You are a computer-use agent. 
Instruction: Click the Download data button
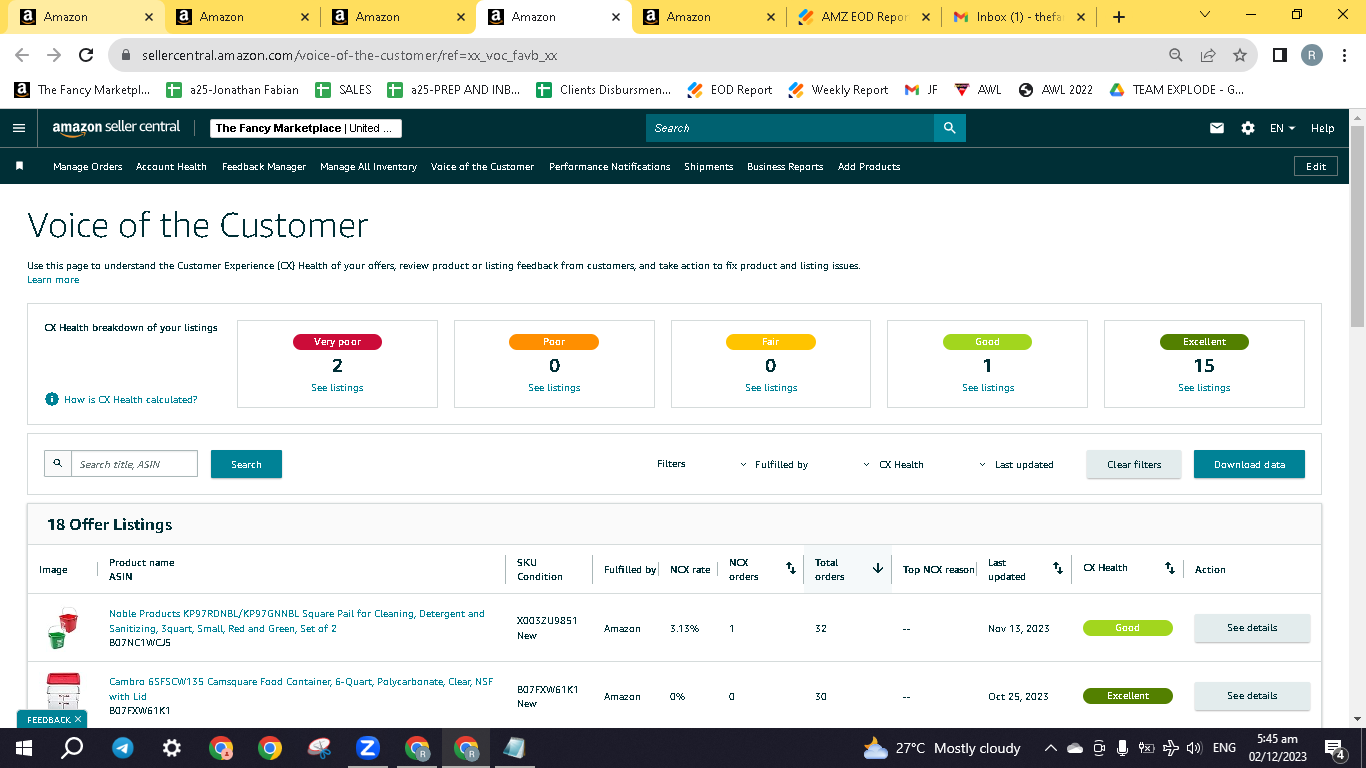pos(1249,464)
